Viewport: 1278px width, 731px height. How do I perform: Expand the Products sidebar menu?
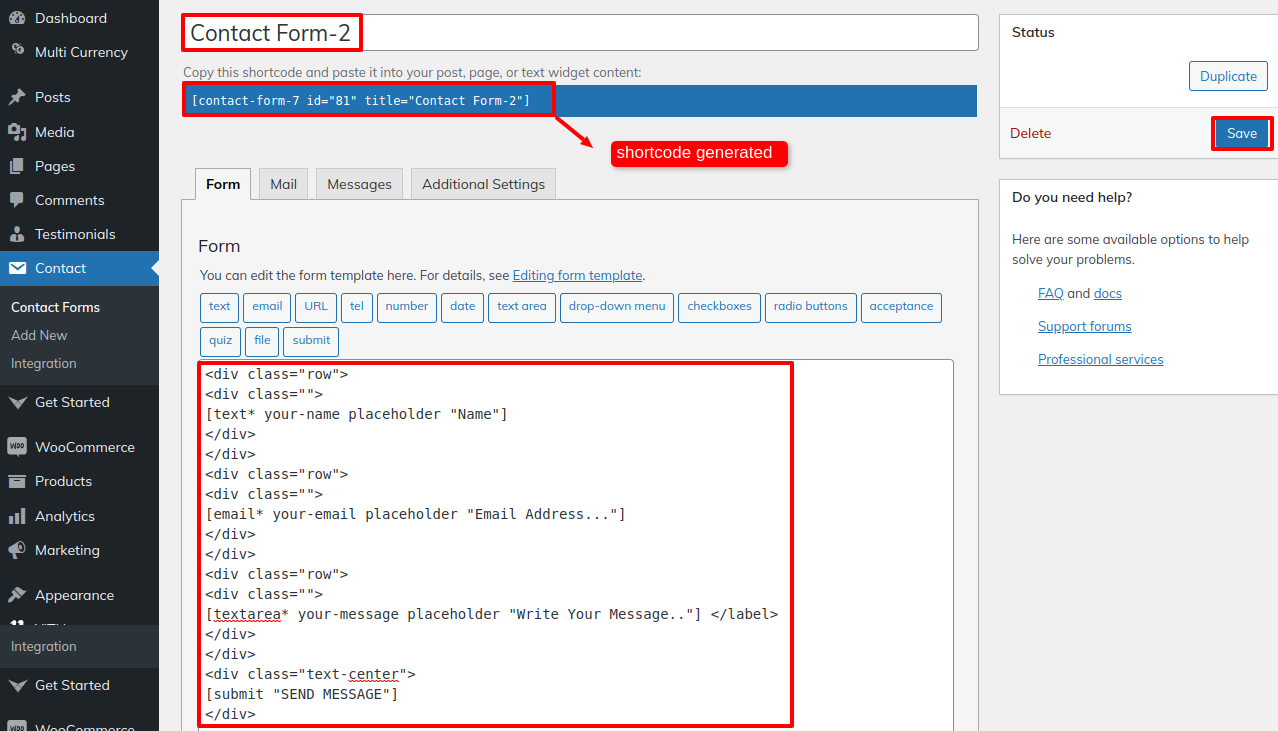pos(63,481)
